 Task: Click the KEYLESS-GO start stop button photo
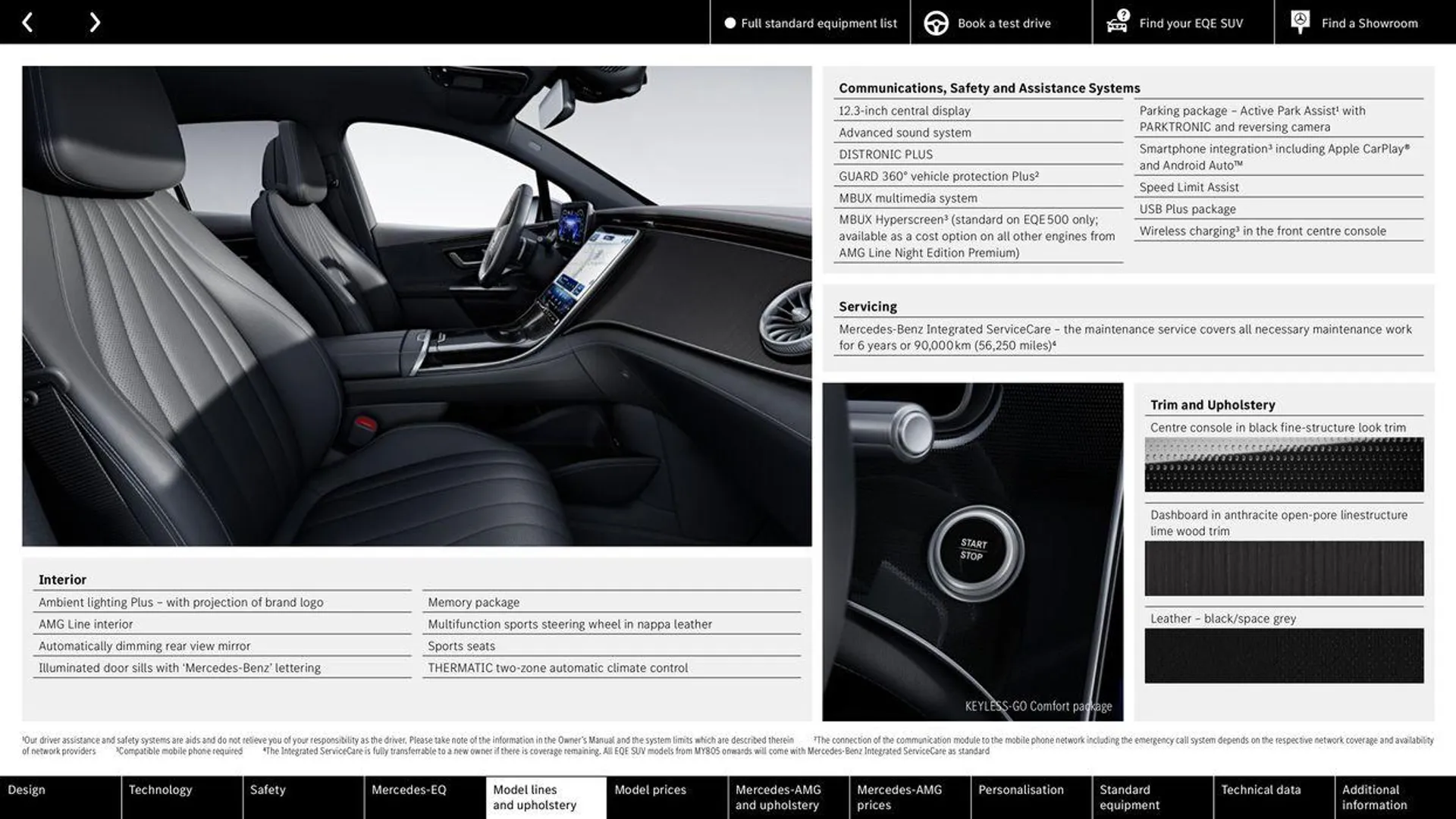pos(973,551)
